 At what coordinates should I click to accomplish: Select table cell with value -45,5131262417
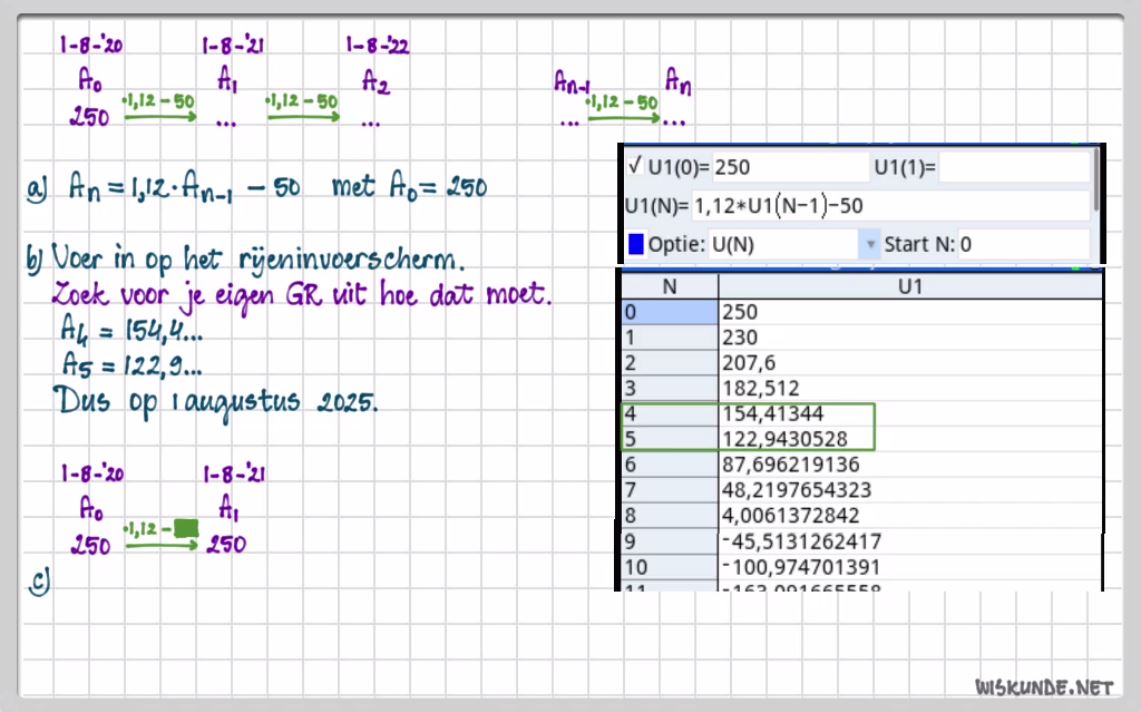click(x=910, y=542)
